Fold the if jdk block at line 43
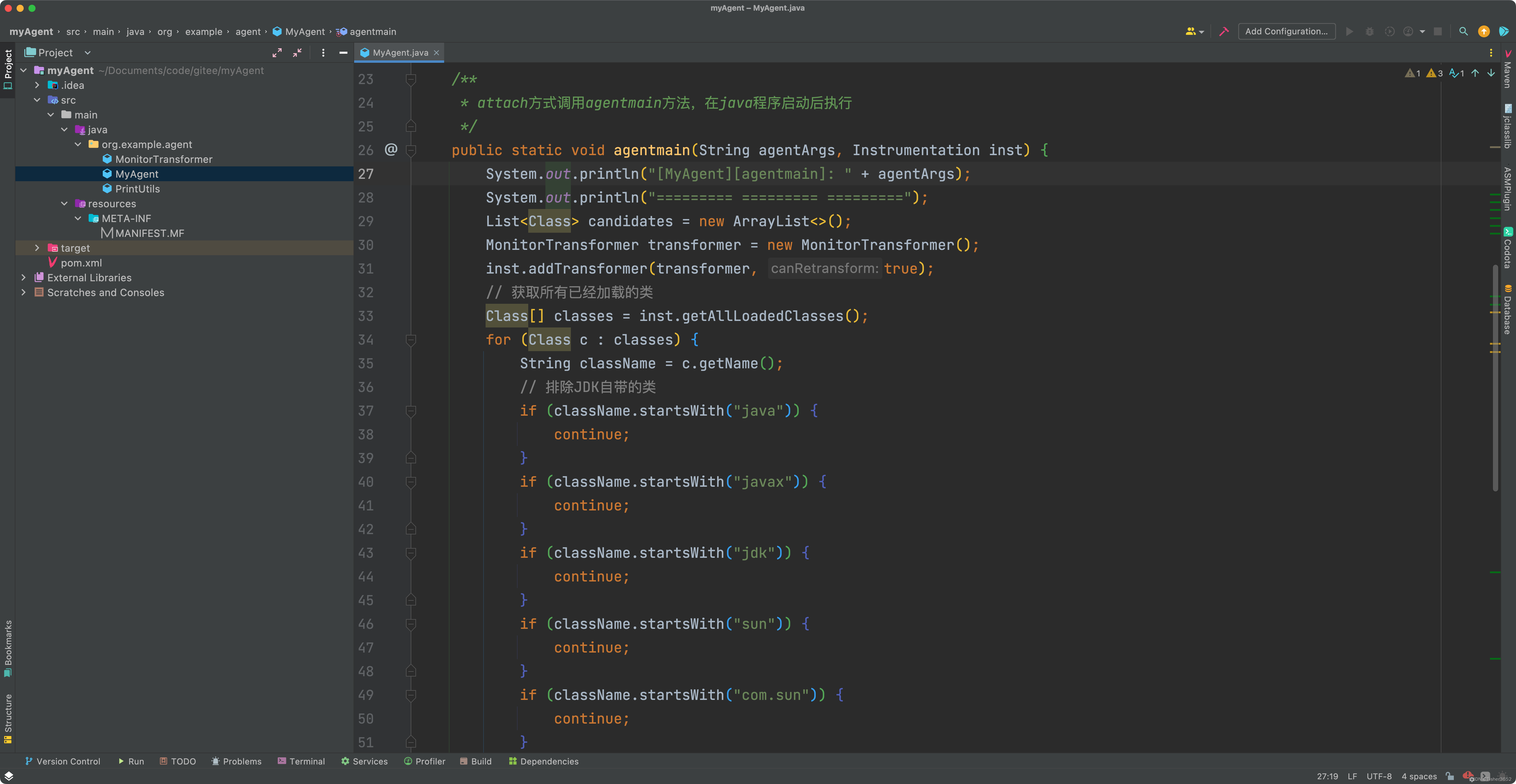Viewport: 1516px width, 784px height. [x=411, y=553]
